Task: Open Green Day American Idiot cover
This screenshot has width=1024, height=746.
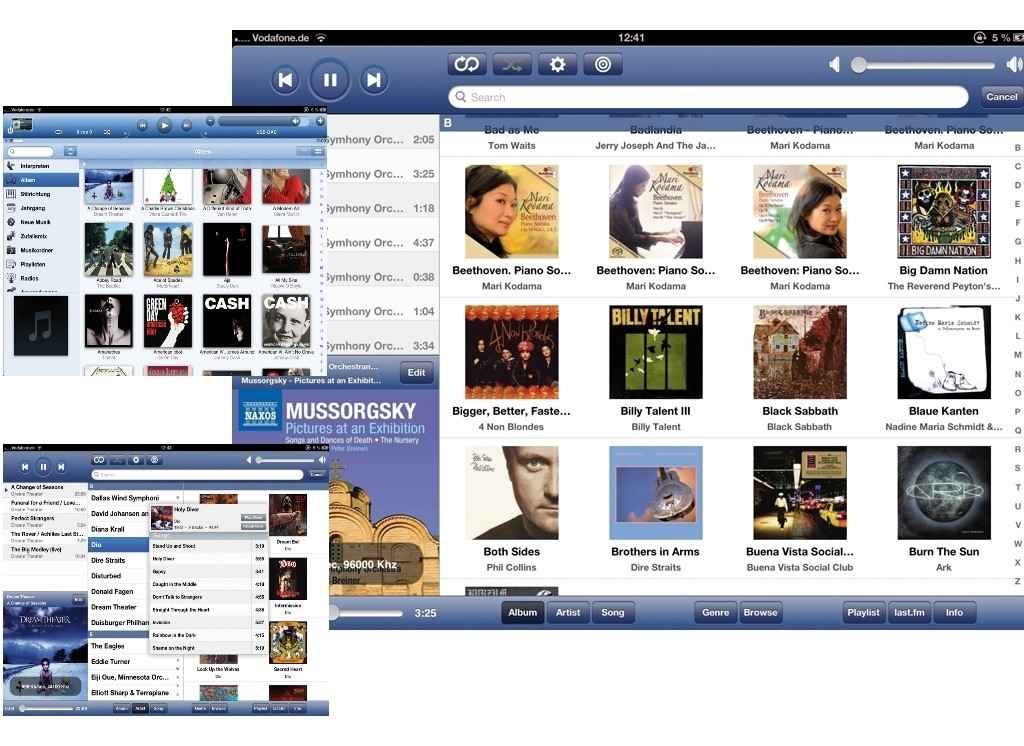Action: pos(168,321)
